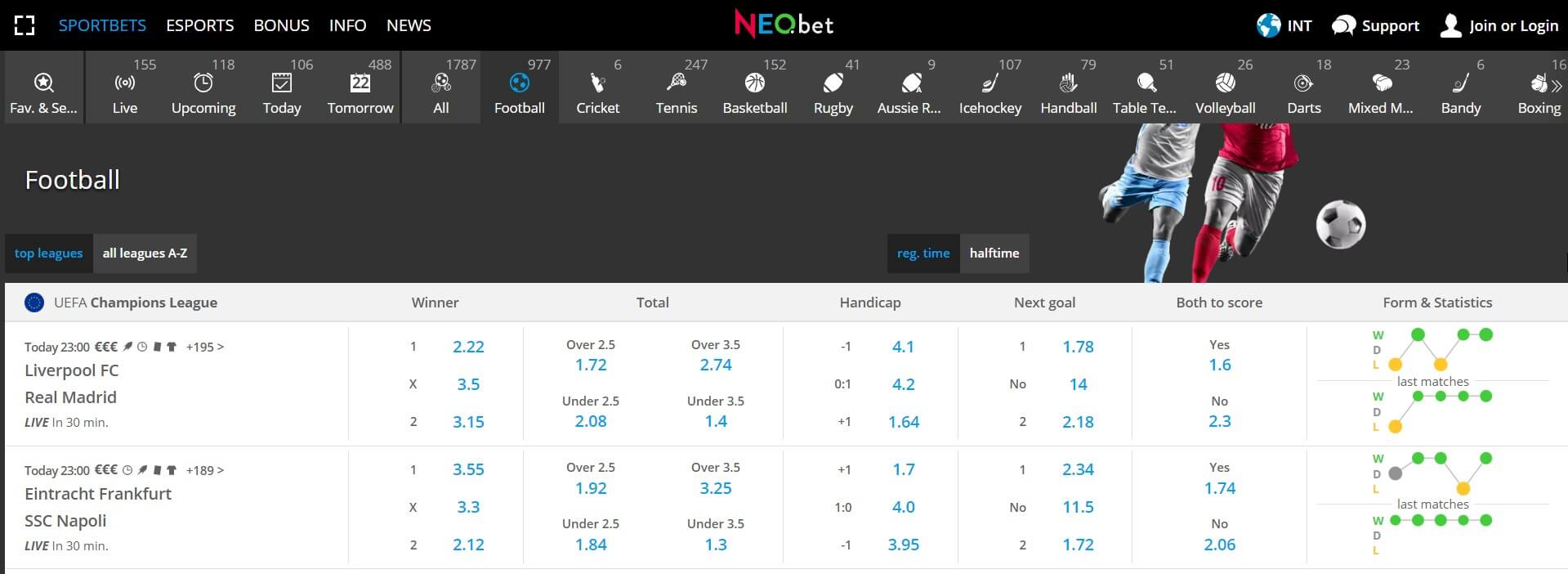Viewport: 1568px width, 574px height.
Task: Select the Table Tennis sport icon
Action: [x=1146, y=83]
